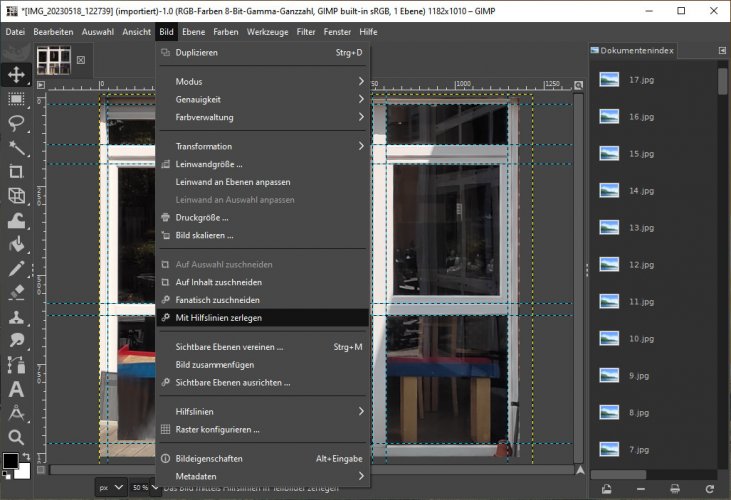
Task: Toggle quick mask at canvas bottom-left
Action: coord(41,470)
